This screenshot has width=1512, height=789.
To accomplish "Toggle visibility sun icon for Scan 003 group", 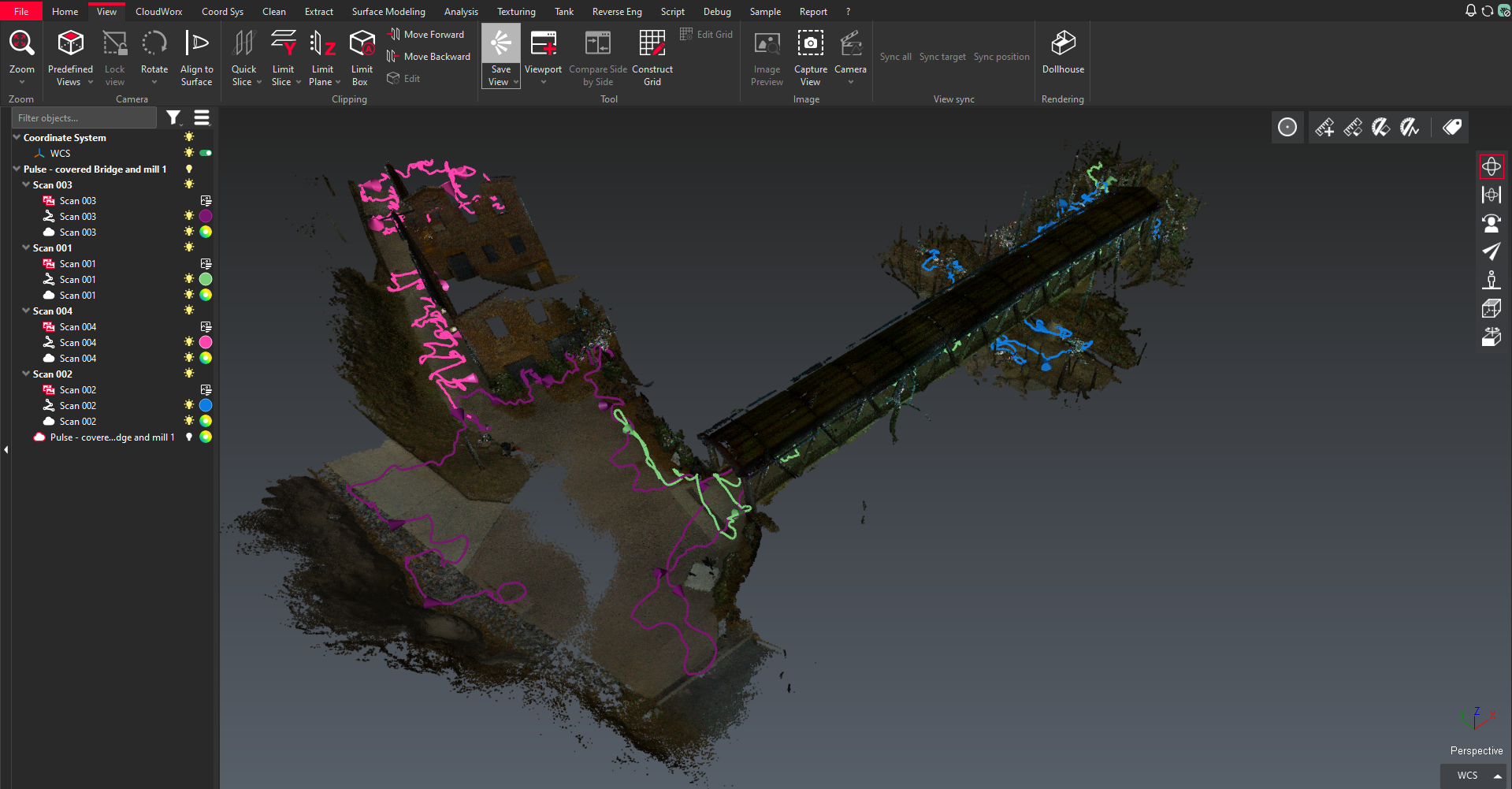I will click(189, 184).
